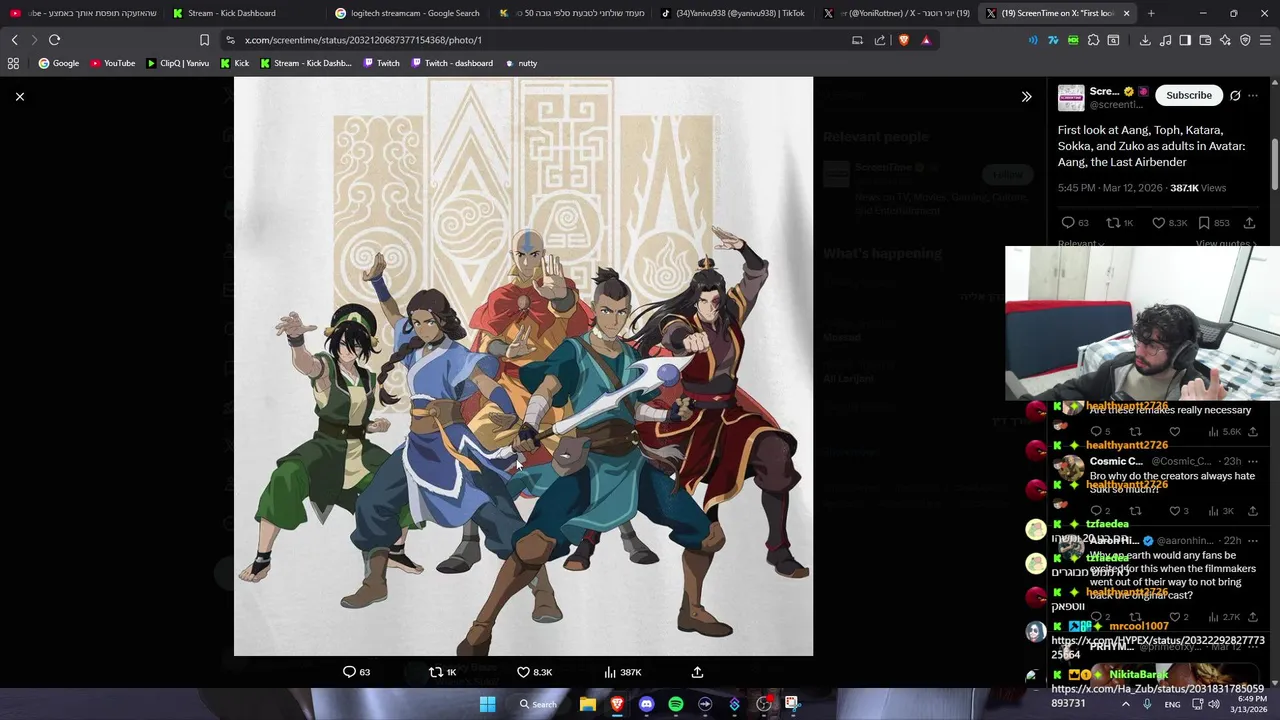
Task: Open File Explorer from the taskbar
Action: (588, 704)
